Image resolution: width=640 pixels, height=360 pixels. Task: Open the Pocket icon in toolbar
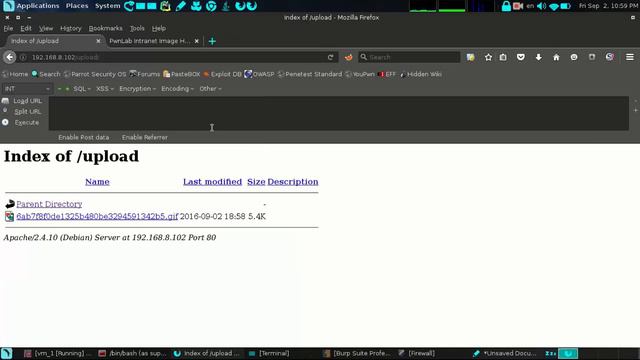(520, 57)
